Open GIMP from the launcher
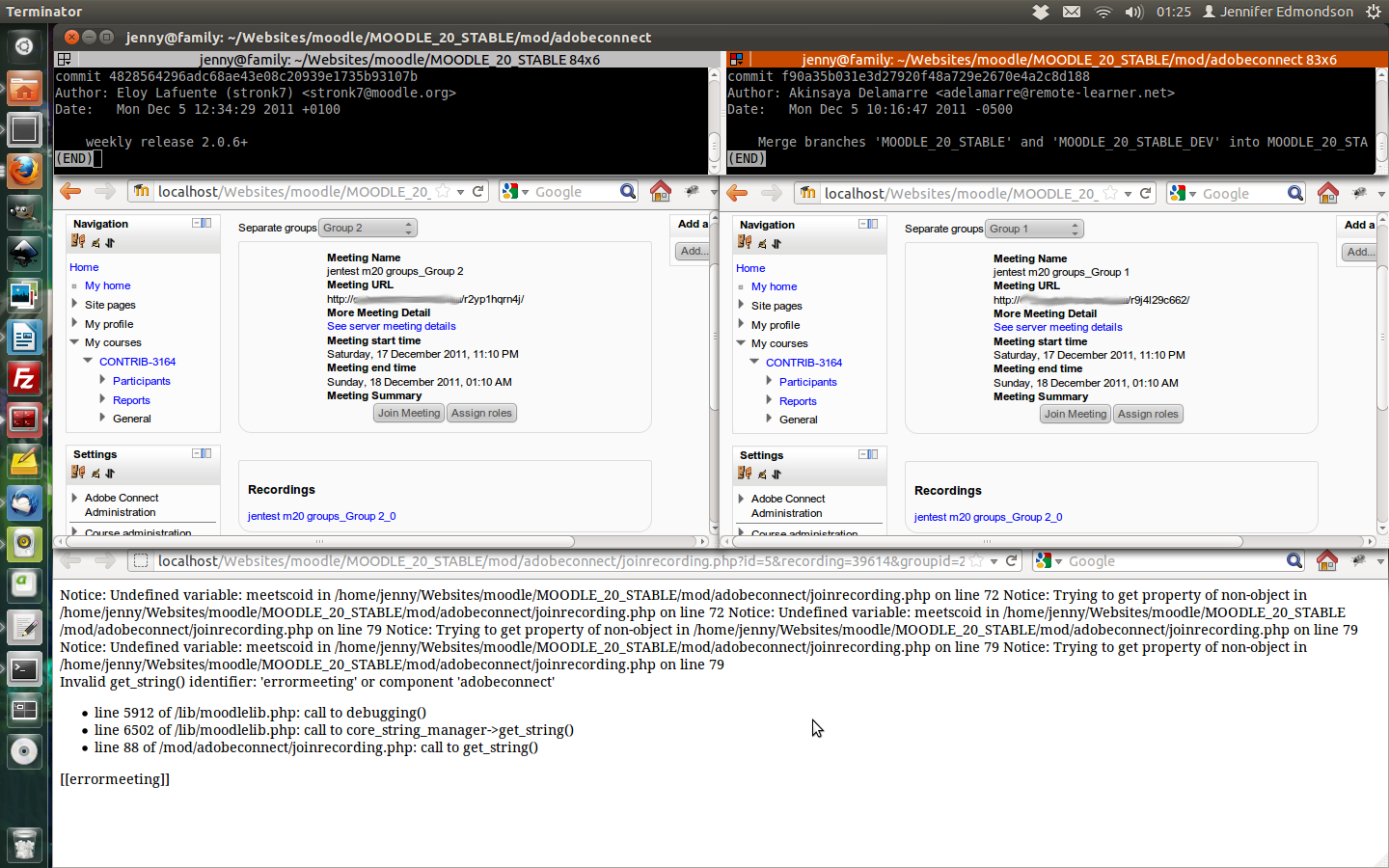This screenshot has height=868, width=1389. click(x=24, y=211)
